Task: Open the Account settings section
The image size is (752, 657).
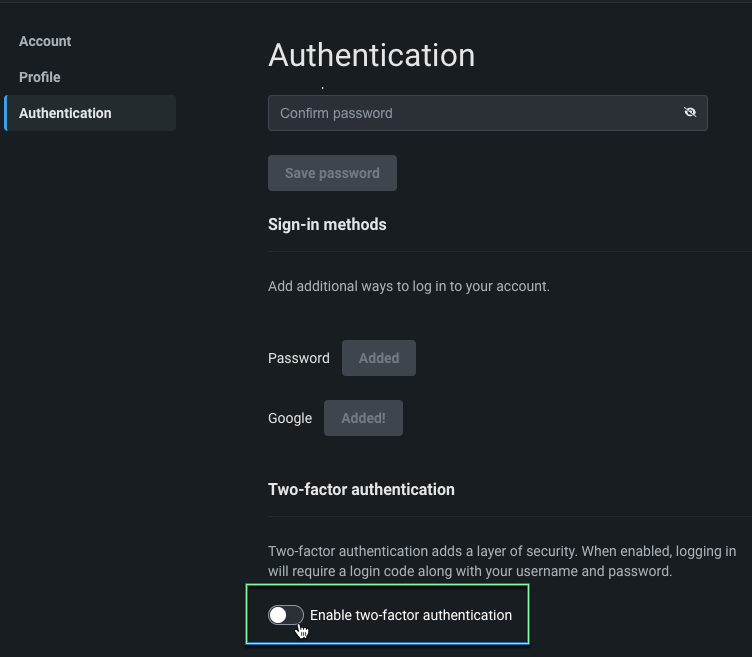Action: [45, 41]
